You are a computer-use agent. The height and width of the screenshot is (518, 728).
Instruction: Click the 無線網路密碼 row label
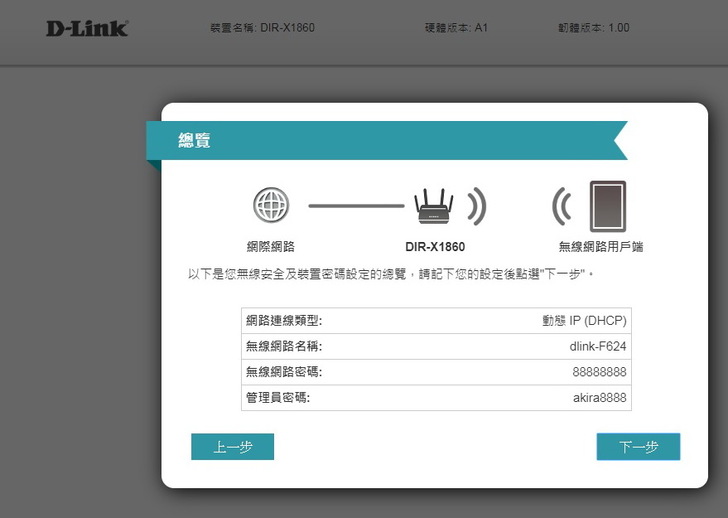pyautogui.click(x=284, y=372)
